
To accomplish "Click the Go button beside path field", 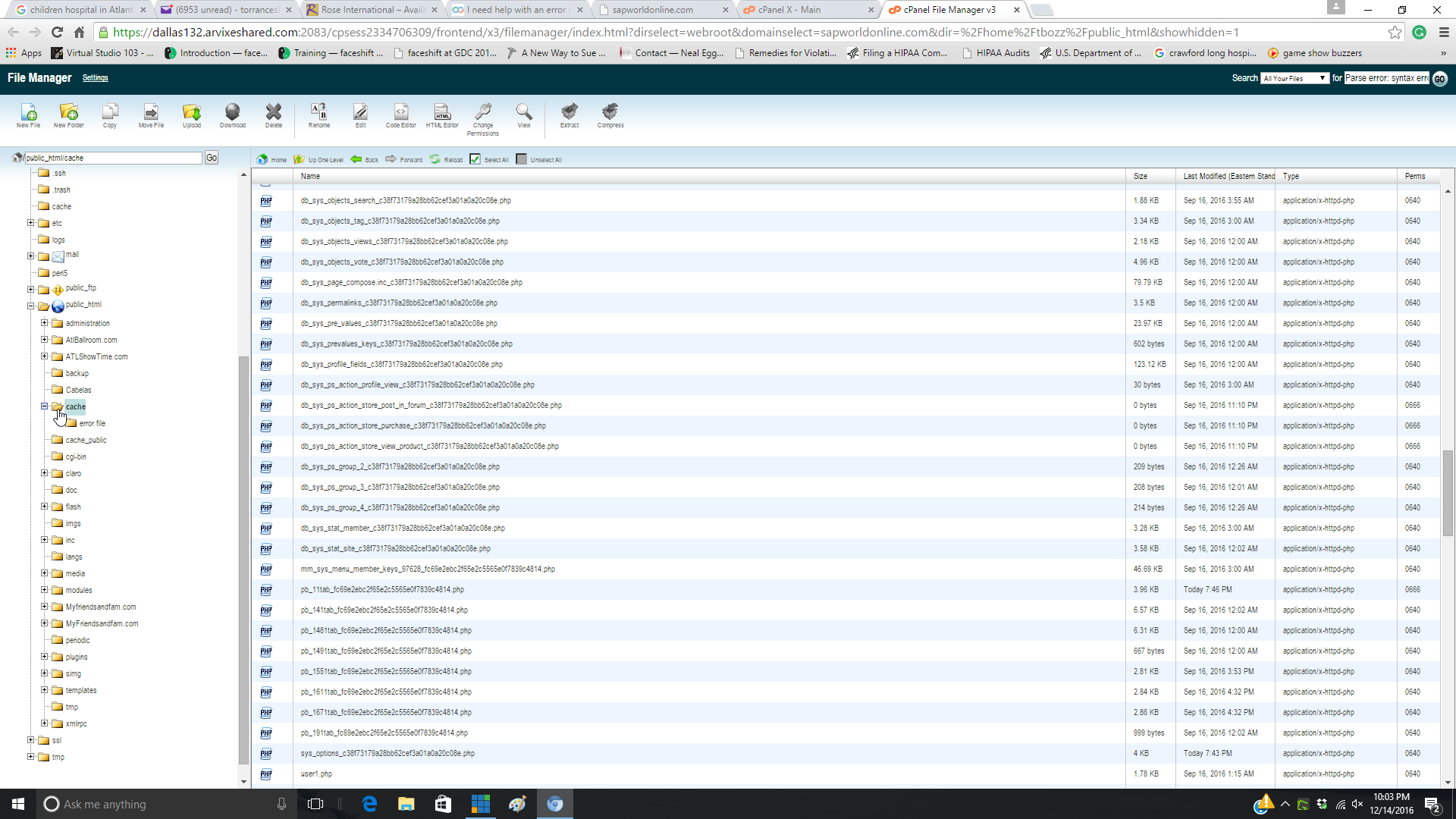I will (212, 158).
